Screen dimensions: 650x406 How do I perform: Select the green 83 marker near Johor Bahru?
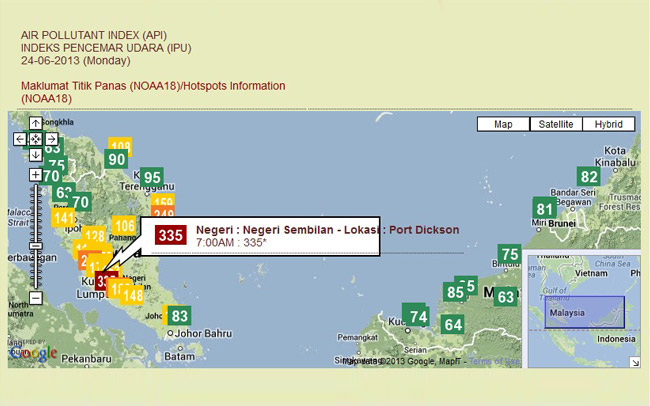(179, 316)
